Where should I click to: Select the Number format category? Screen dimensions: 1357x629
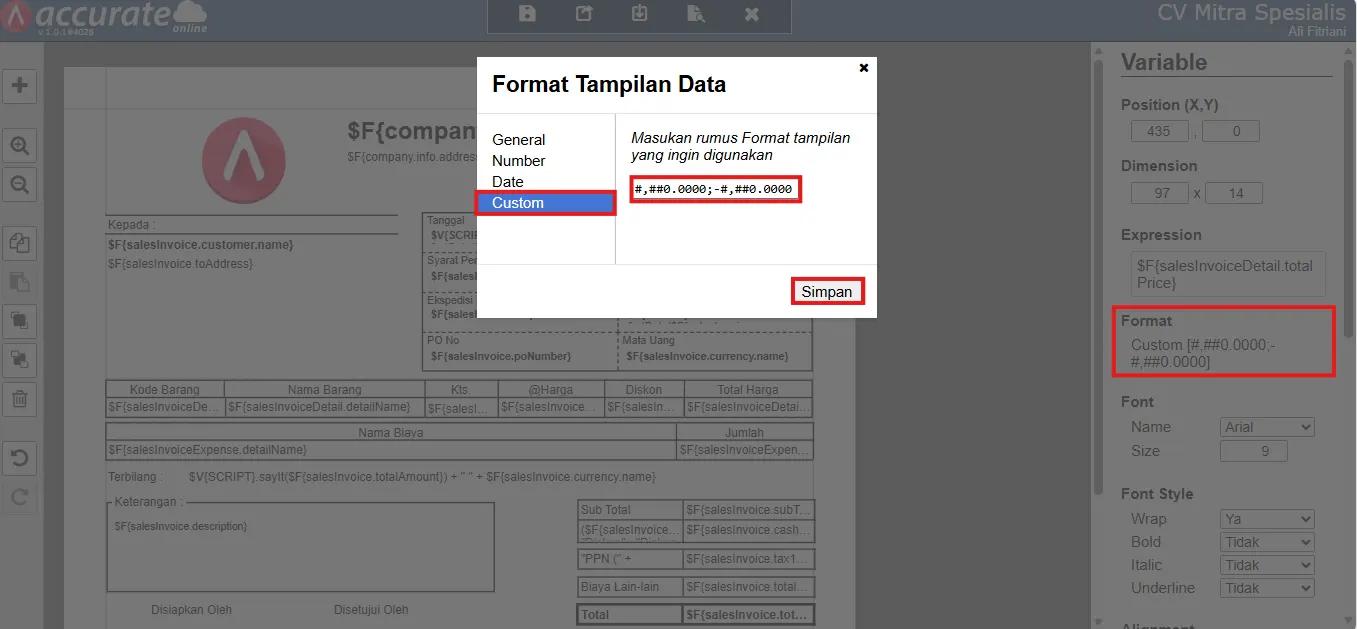pos(518,161)
